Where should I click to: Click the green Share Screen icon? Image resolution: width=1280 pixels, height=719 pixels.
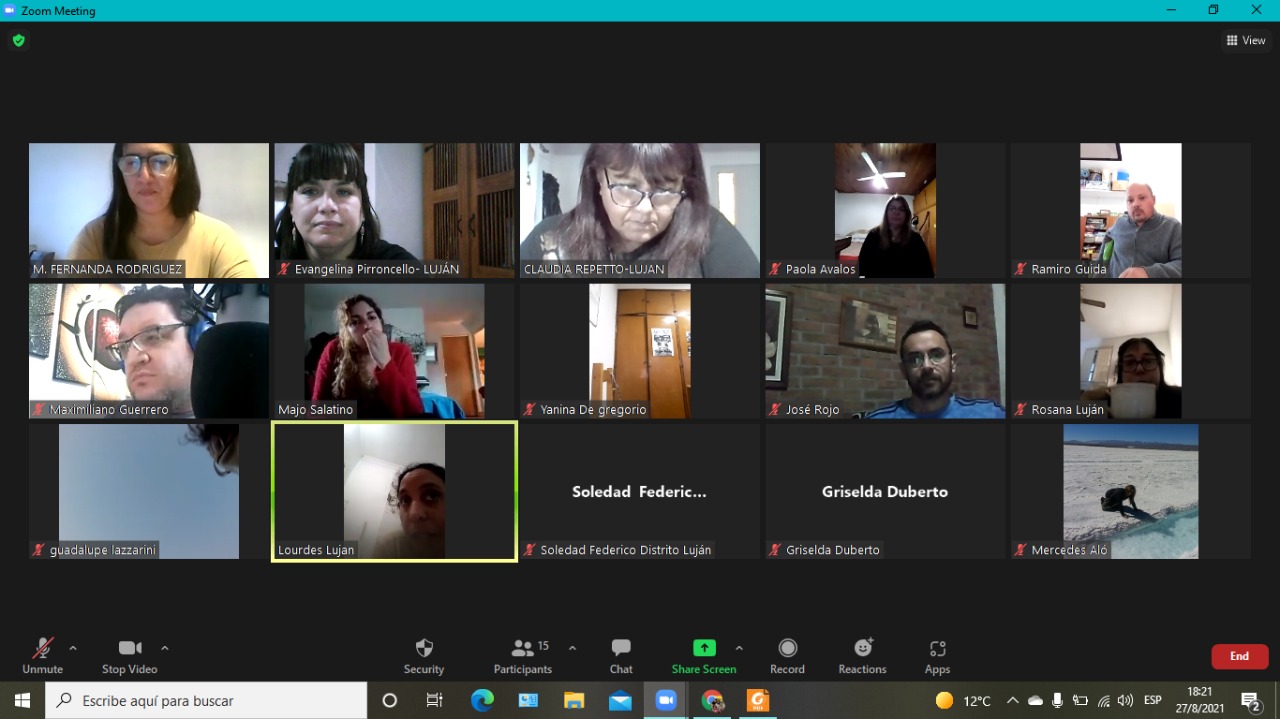(x=704, y=648)
